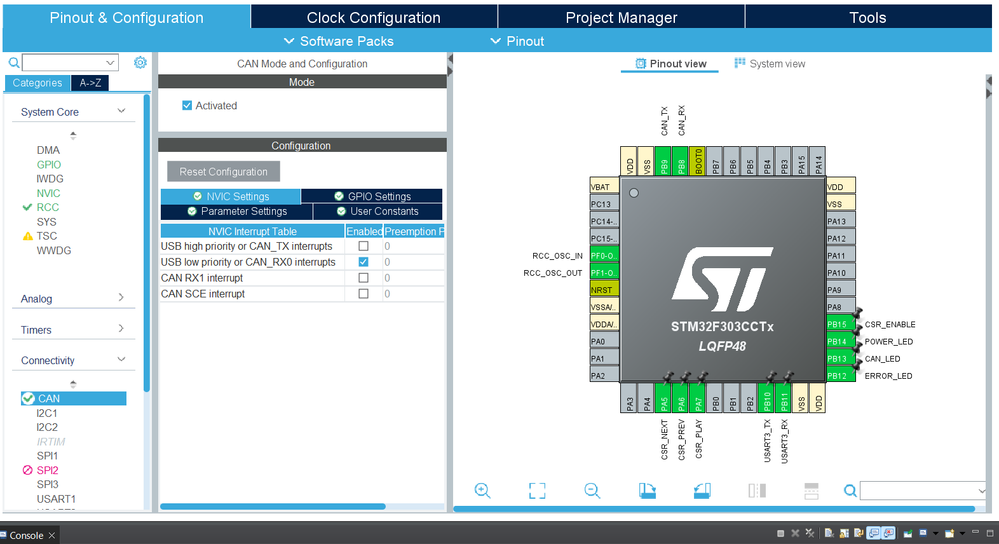Select GPIO in System Core list
Image resolution: width=999 pixels, height=544 pixels.
pos(48,164)
